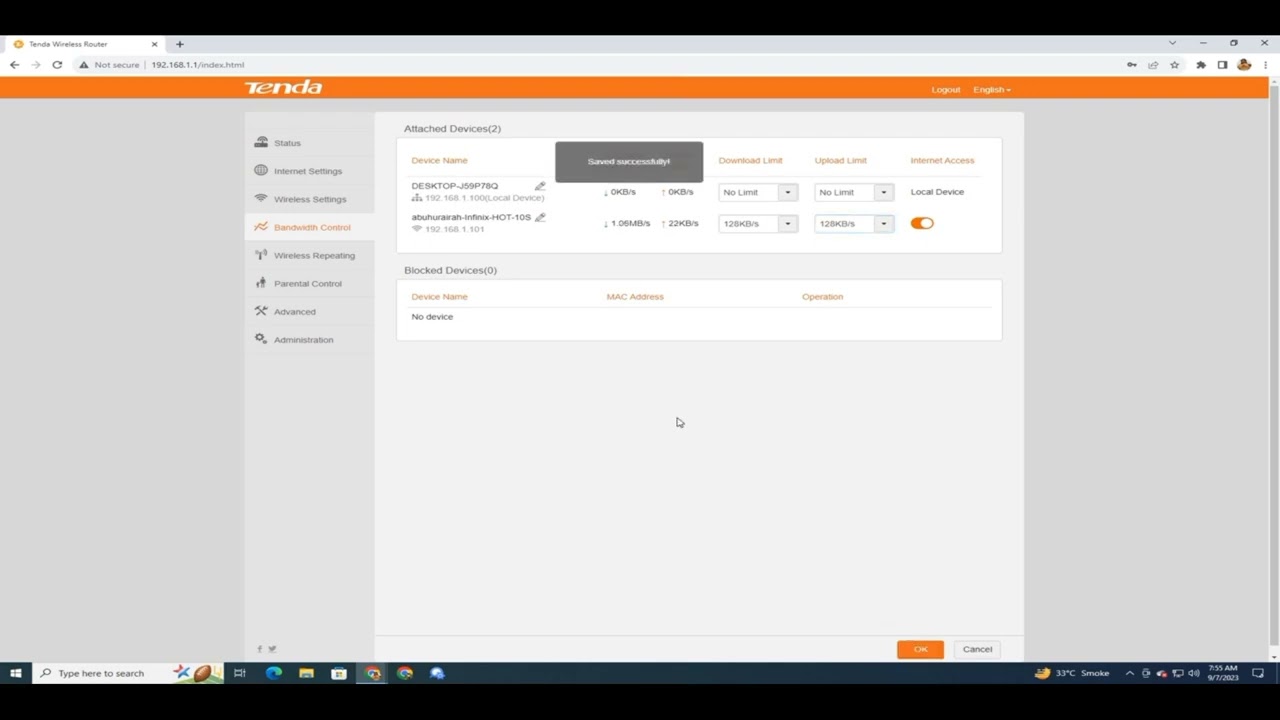Click the address bar URL 192.168.1.1
Image resolution: width=1280 pixels, height=720 pixels.
click(x=197, y=65)
